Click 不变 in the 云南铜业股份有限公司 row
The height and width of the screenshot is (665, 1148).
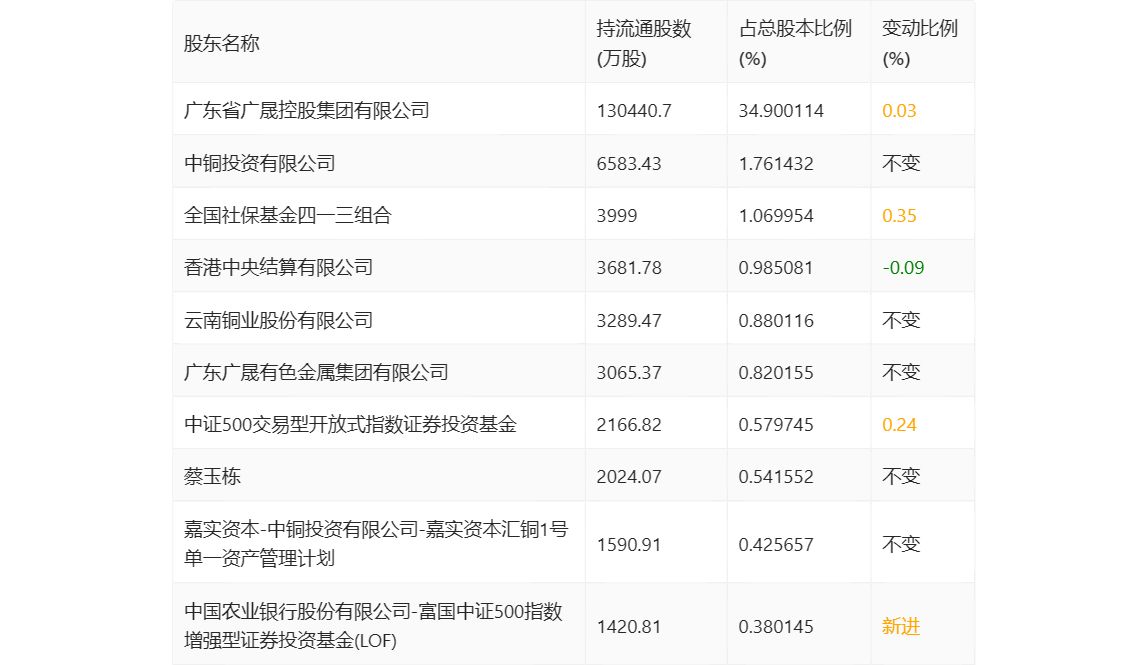901,320
